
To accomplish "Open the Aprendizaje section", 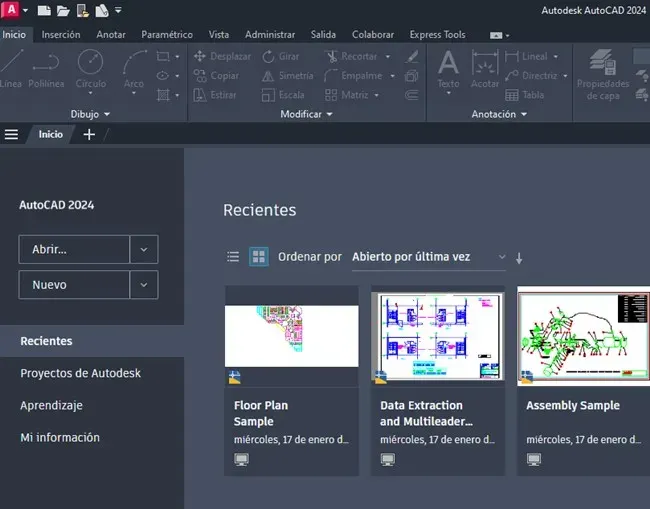I will pyautogui.click(x=51, y=405).
